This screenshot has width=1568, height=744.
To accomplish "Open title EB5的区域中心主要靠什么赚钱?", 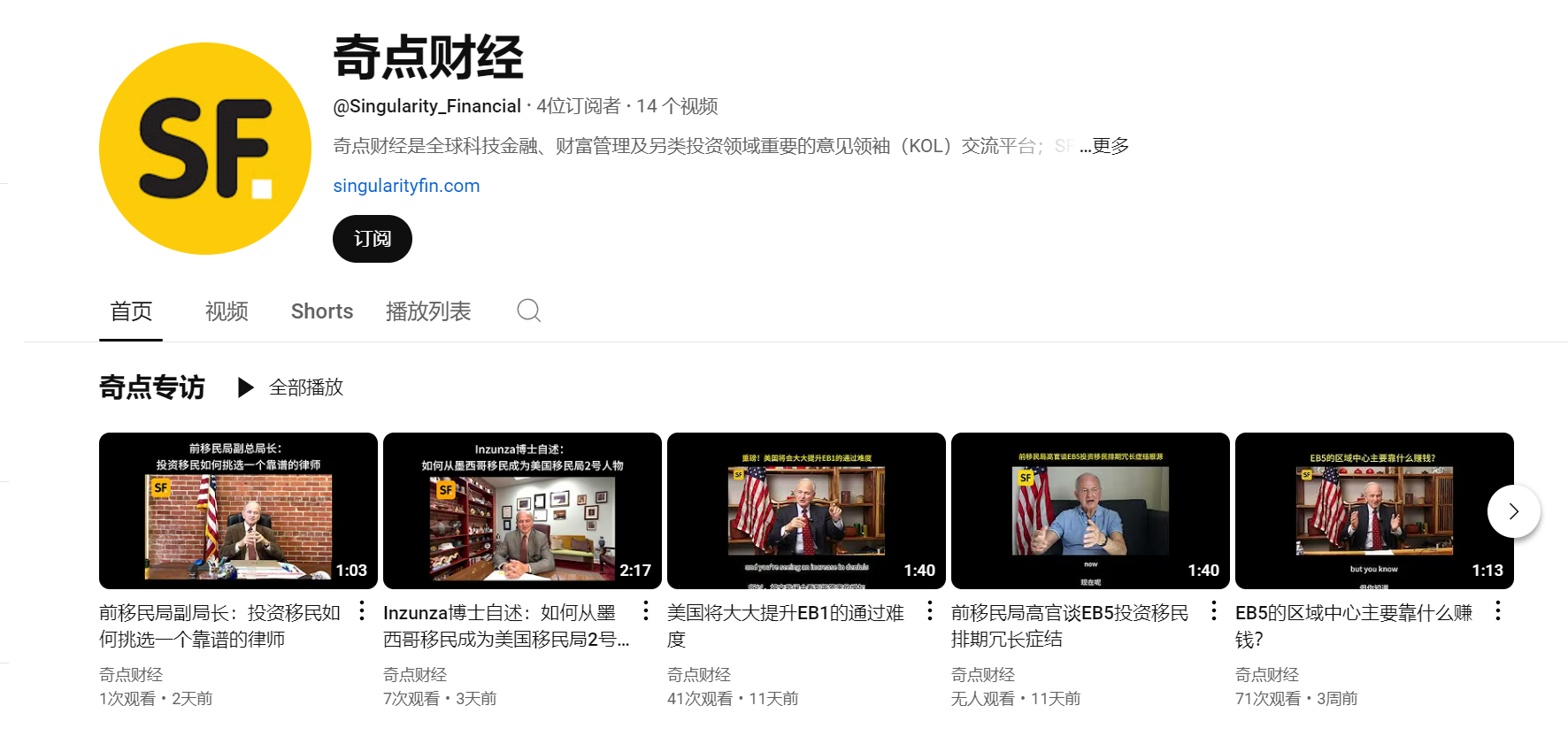I will (x=1354, y=625).
